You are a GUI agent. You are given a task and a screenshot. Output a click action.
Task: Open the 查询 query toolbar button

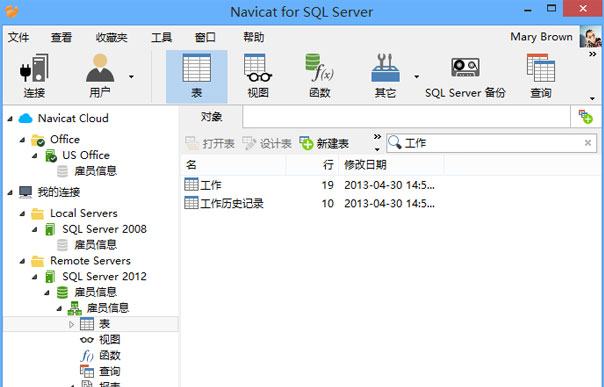541,77
